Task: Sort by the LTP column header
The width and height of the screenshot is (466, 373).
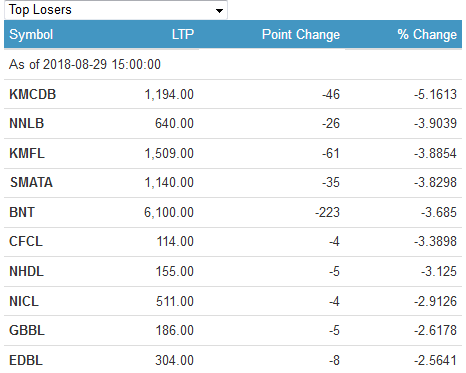Action: tap(183, 34)
